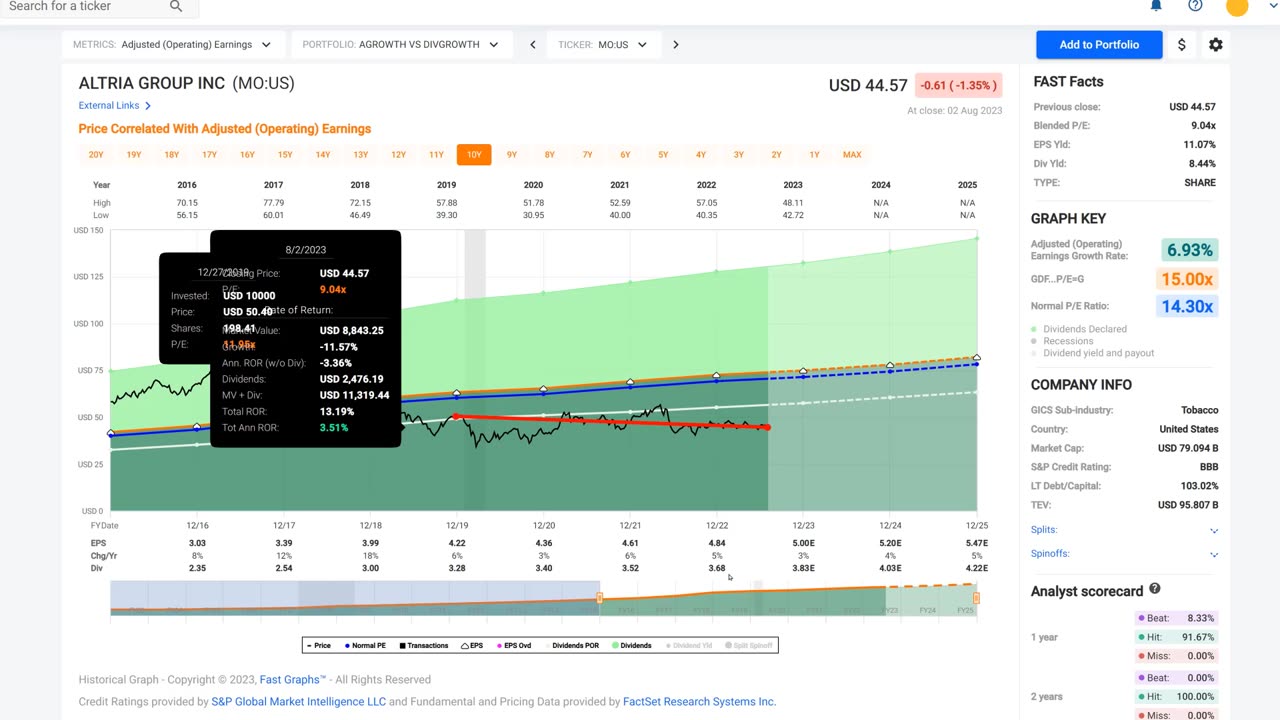Open the Ticker MO:US dropdown
Image resolution: width=1280 pixels, height=720 pixels.
603,45
